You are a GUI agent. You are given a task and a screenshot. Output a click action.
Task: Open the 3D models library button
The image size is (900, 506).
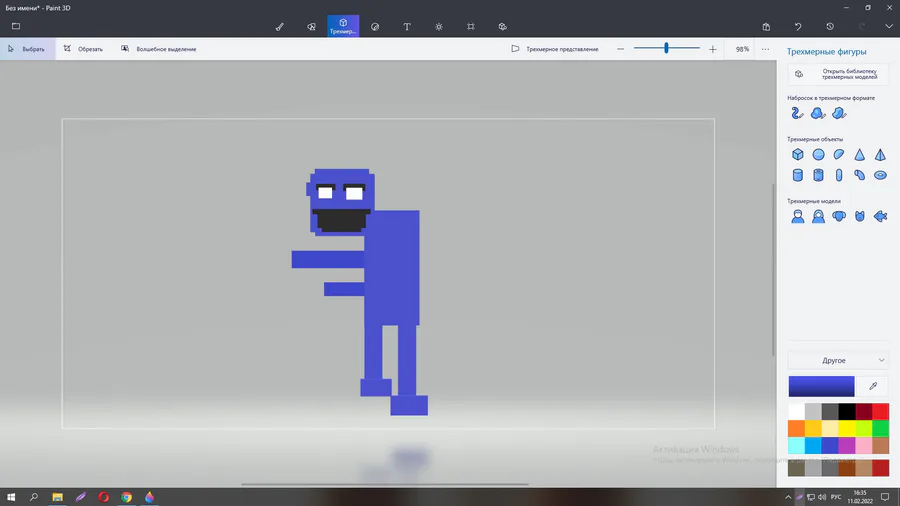point(838,74)
